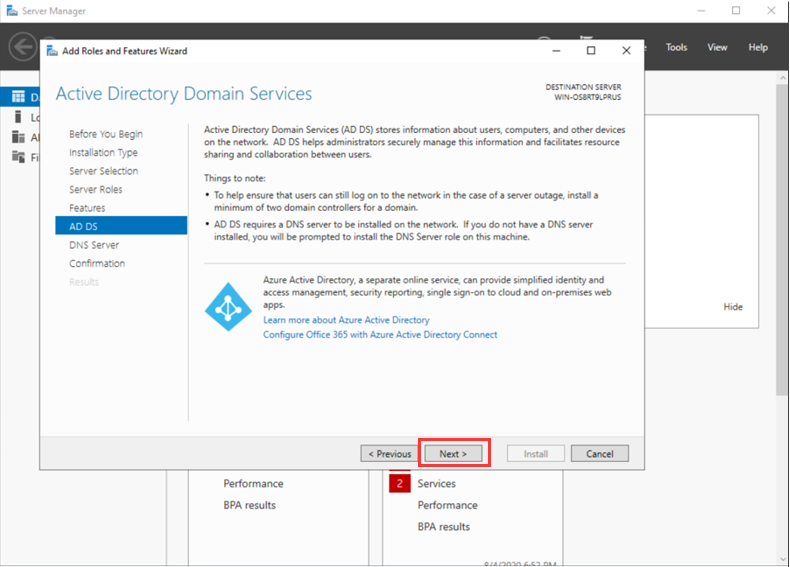Click the Next button
790x567 pixels.
(453, 454)
